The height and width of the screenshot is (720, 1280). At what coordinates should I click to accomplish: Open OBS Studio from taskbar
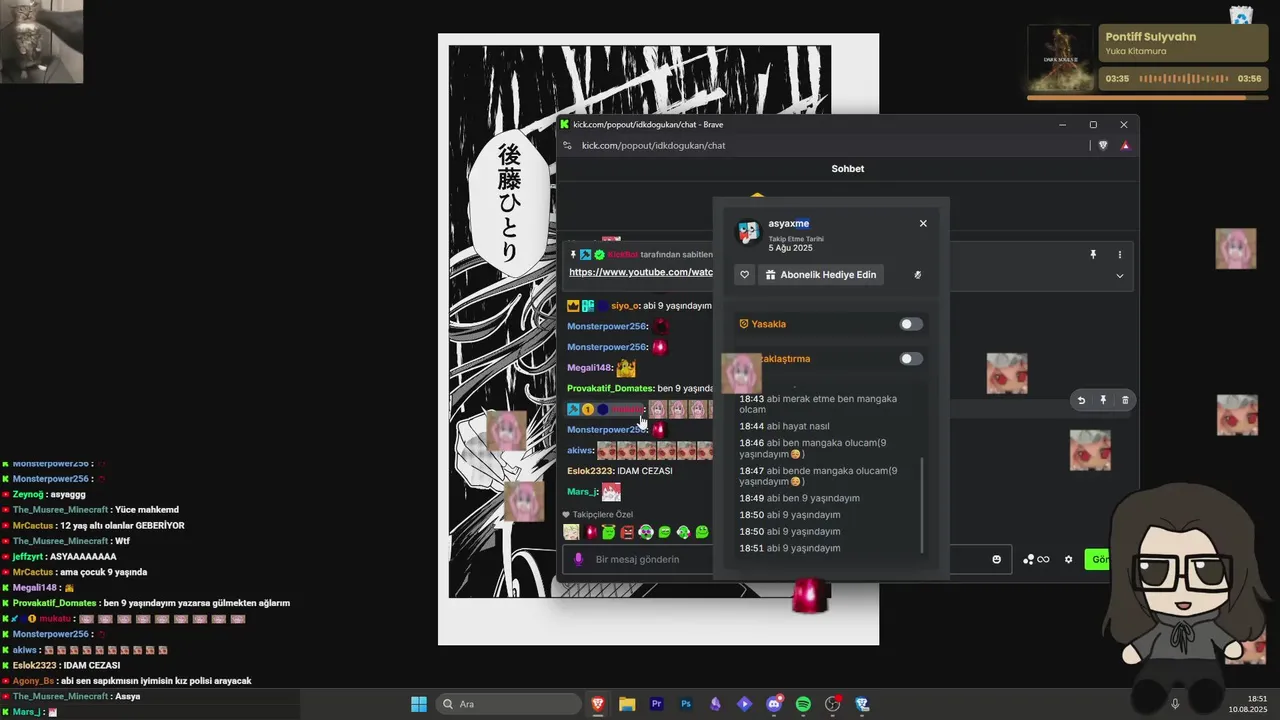pos(832,704)
